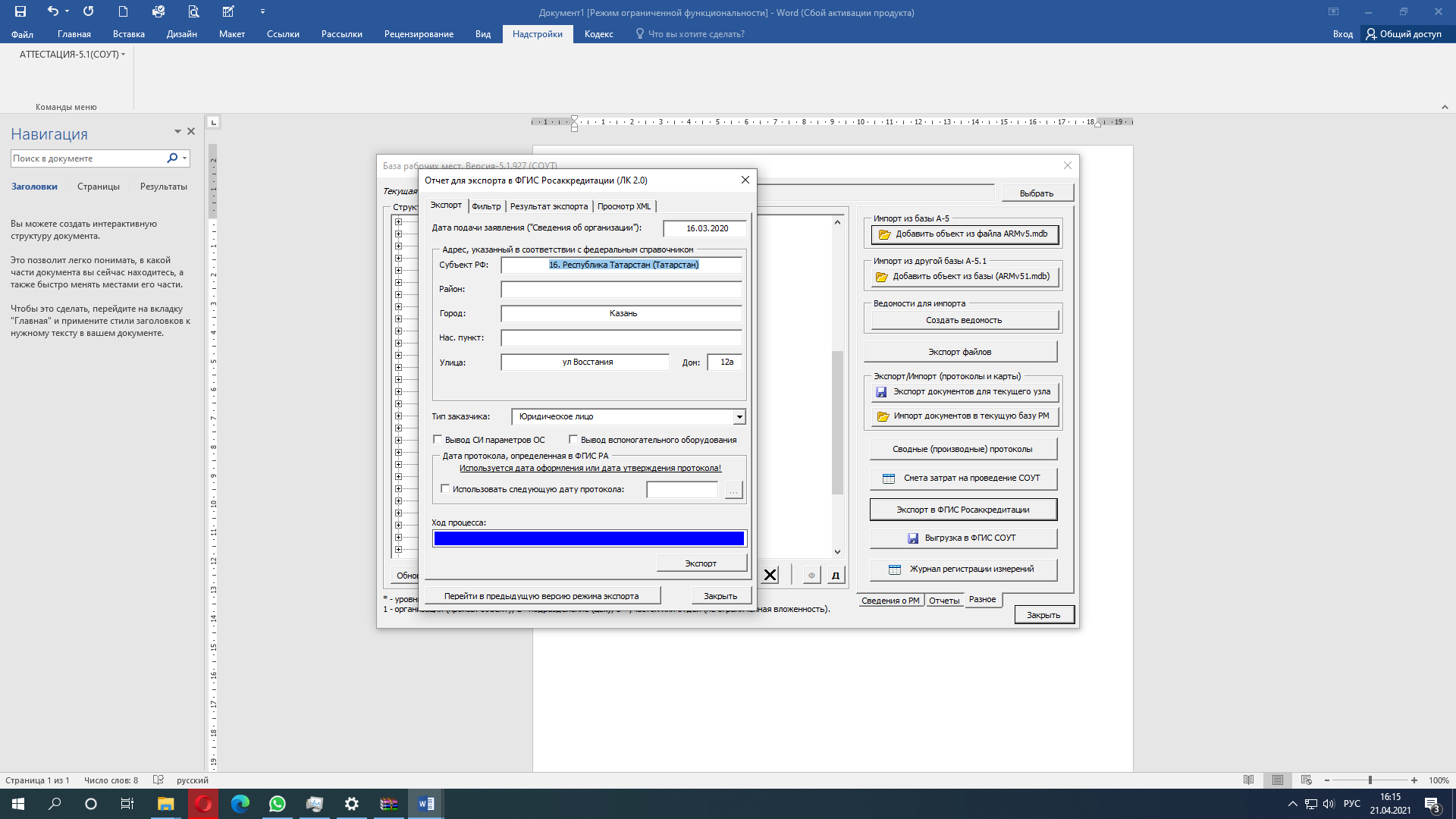Click table icon of Журнал регистрации измерений
Screen dimensions: 1456x819
895,570
